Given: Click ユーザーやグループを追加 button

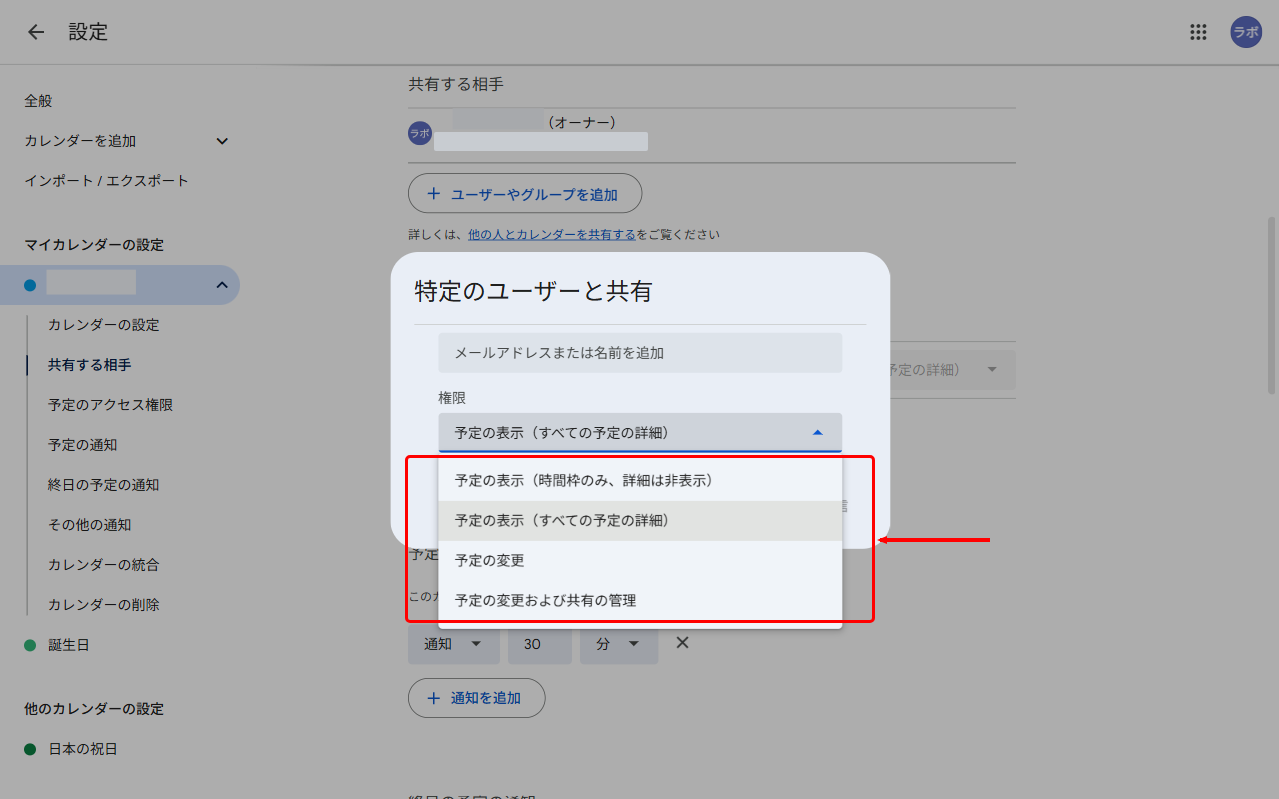Looking at the screenshot, I should 525,194.
